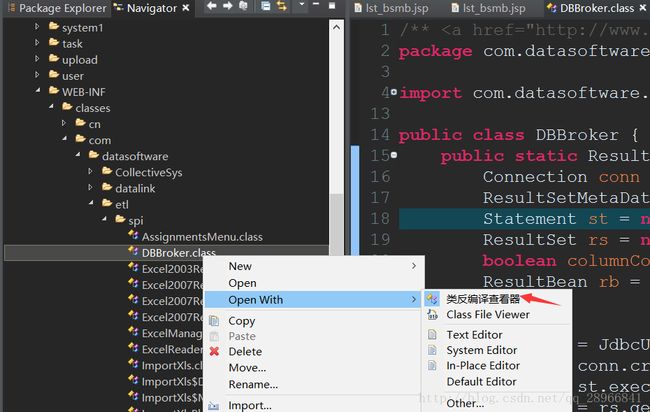Click the Forward navigation arrow in Navigator toolbar
Screen dimensions: 650x412
[x=228, y=6]
